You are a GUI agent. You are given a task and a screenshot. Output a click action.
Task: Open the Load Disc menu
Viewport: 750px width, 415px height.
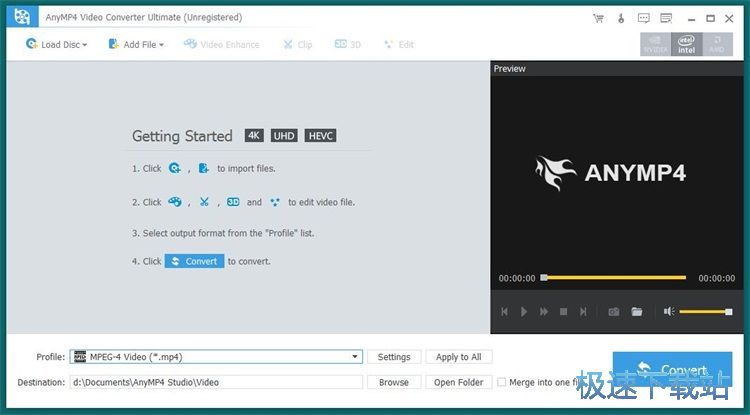coord(56,44)
